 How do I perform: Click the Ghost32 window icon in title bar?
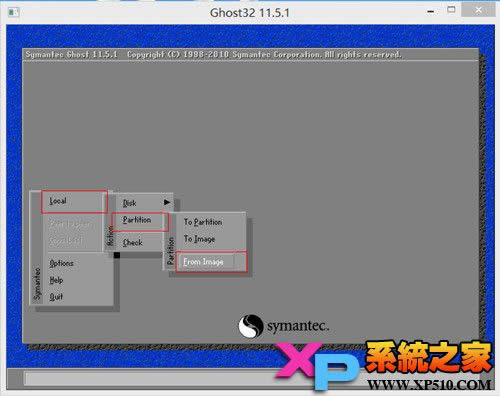click(13, 12)
